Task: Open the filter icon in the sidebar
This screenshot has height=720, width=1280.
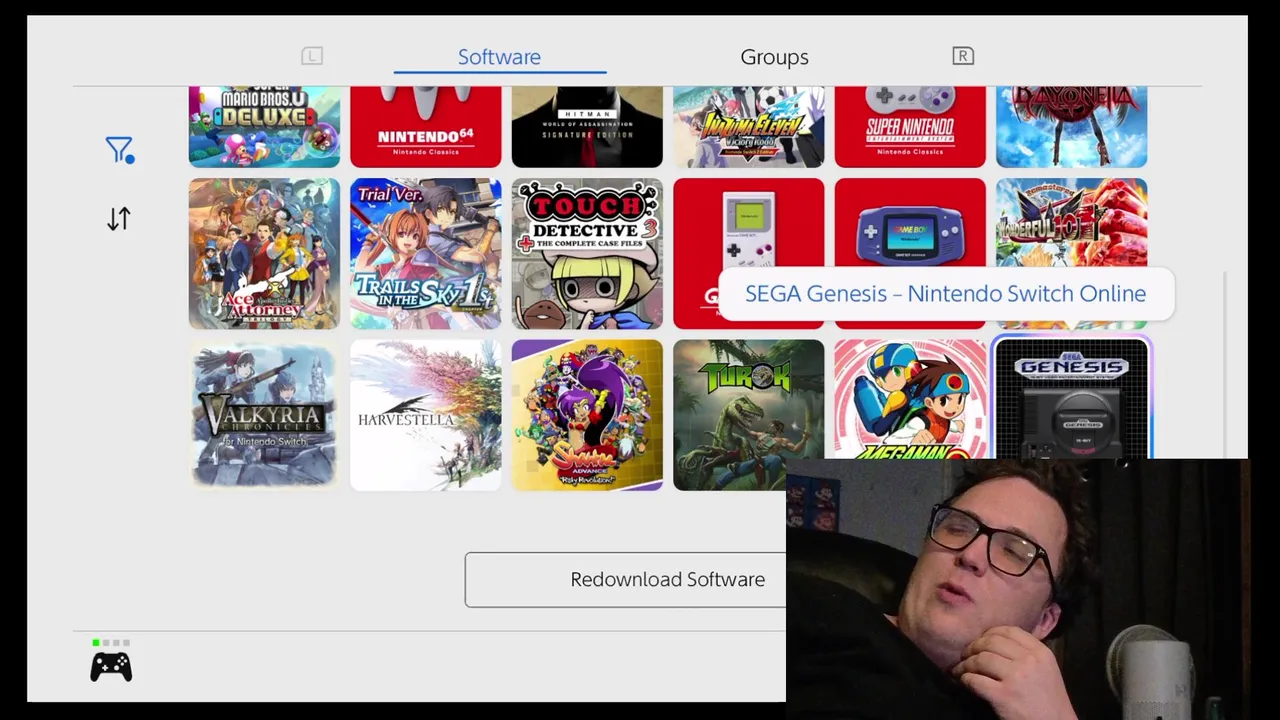Action: click(119, 150)
